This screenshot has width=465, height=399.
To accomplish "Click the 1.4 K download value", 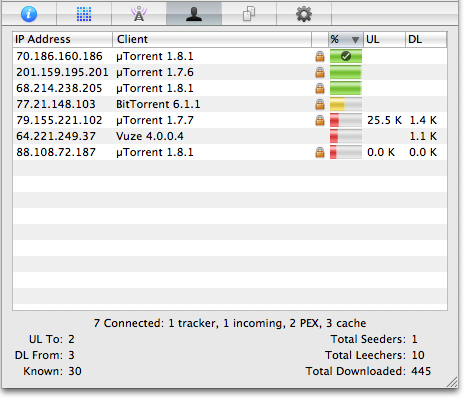I will (423, 120).
